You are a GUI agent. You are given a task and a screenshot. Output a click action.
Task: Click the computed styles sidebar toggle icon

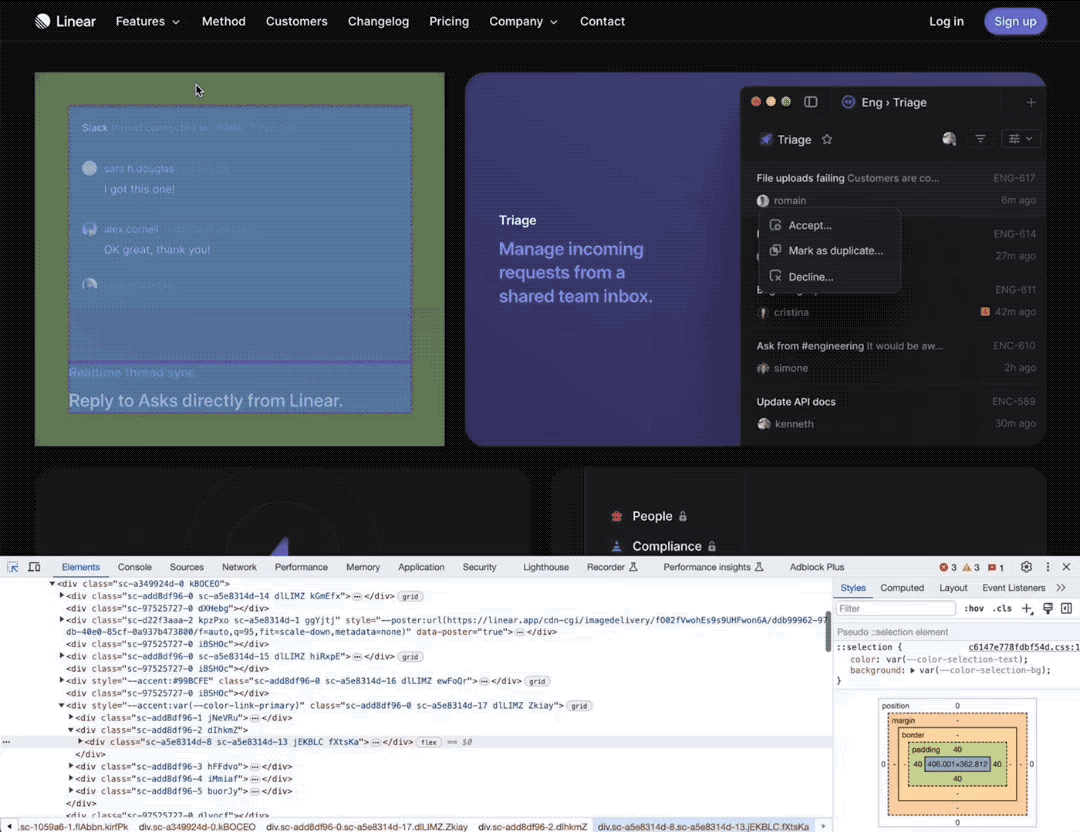coord(1066,608)
